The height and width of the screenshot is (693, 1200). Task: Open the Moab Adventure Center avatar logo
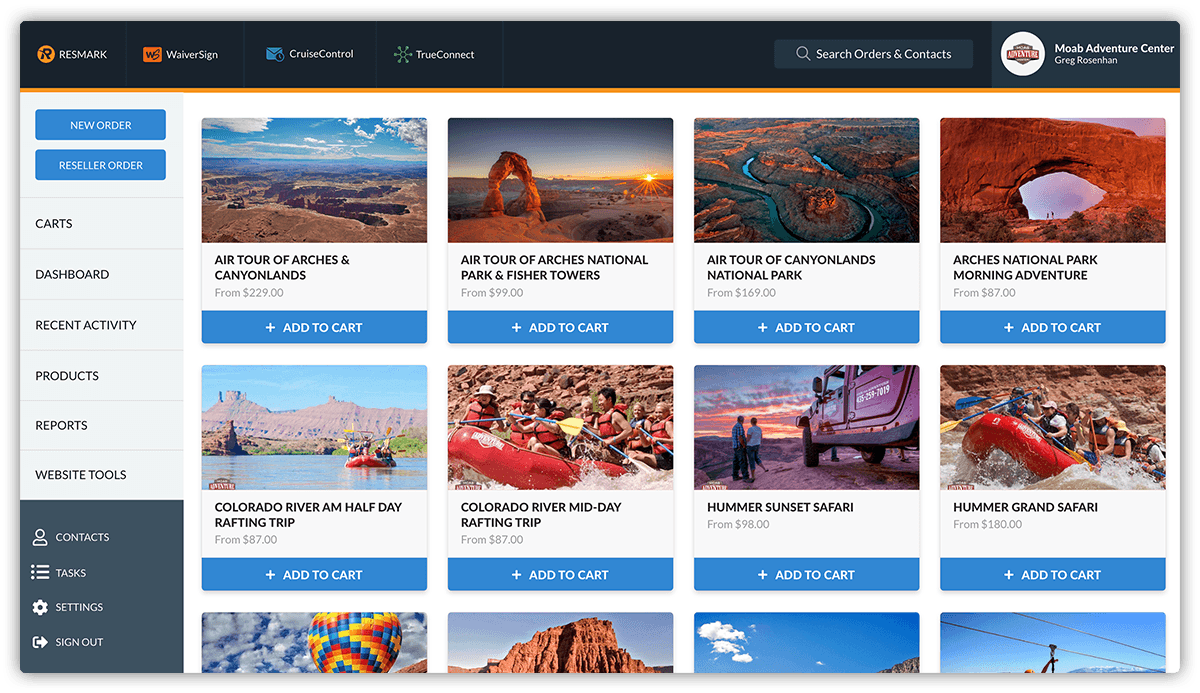(x=1024, y=54)
